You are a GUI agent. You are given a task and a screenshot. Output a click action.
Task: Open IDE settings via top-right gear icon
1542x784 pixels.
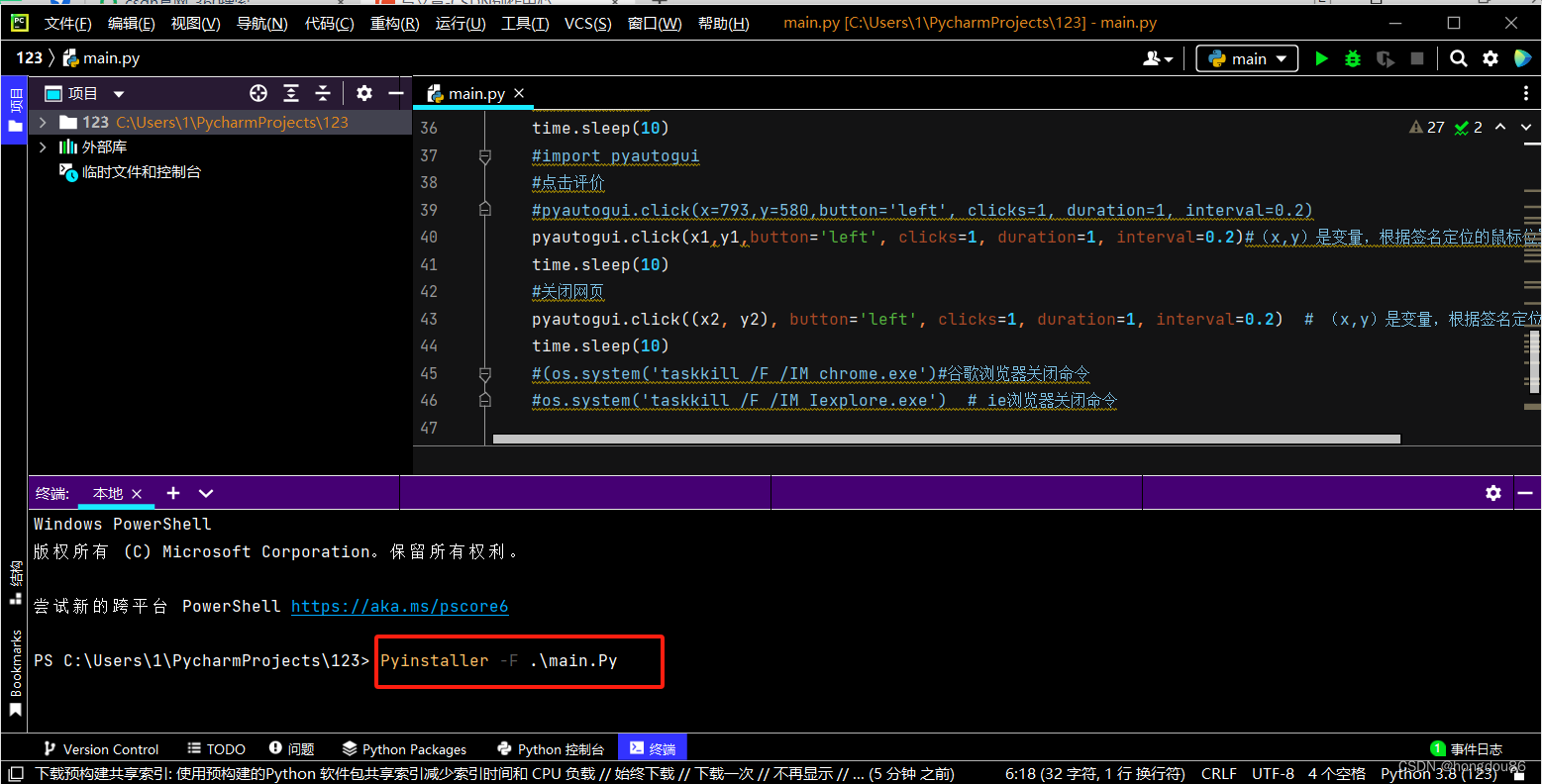1491,58
